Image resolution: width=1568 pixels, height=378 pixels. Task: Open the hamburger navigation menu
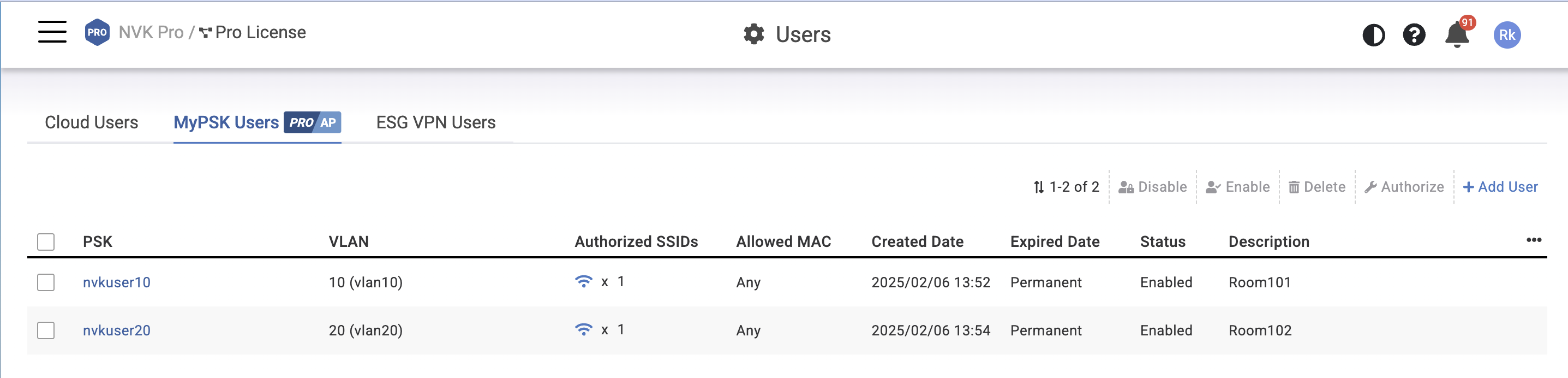coord(52,32)
